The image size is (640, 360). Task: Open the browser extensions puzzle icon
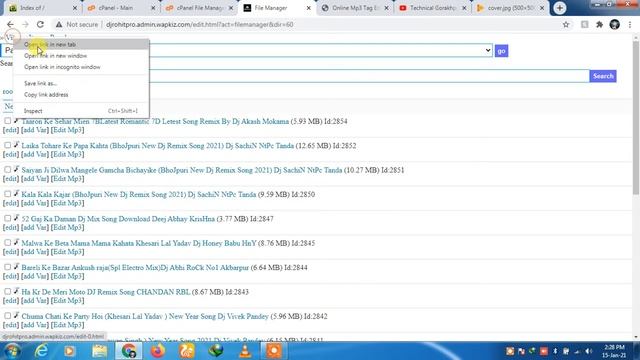pos(599,24)
